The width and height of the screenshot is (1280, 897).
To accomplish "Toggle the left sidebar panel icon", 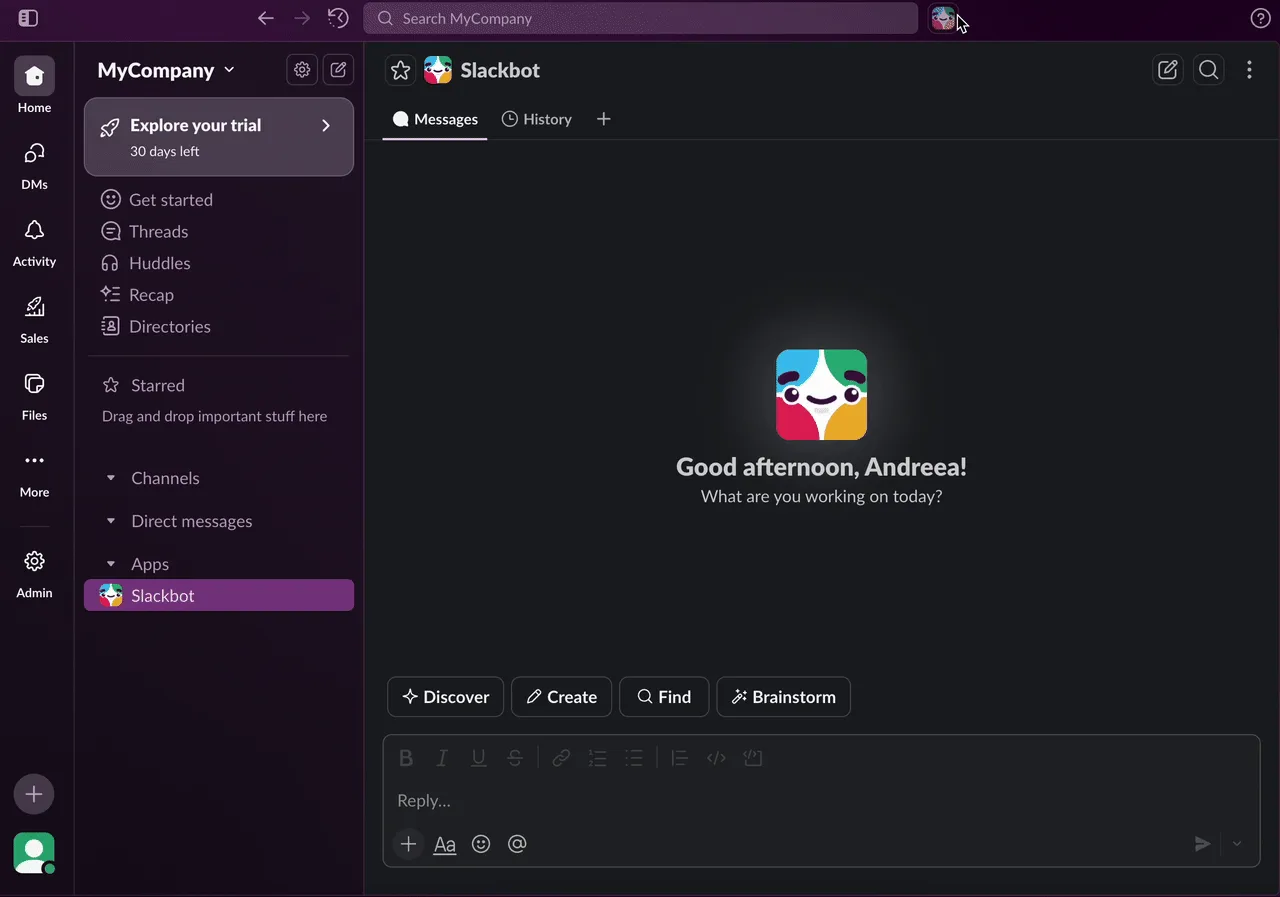I will [x=28, y=18].
